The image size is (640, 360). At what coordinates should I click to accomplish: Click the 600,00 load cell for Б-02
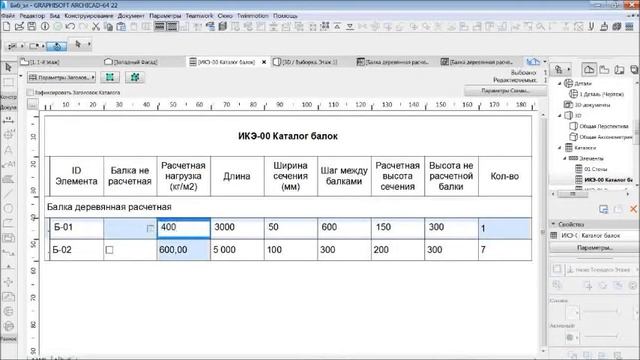click(x=184, y=250)
